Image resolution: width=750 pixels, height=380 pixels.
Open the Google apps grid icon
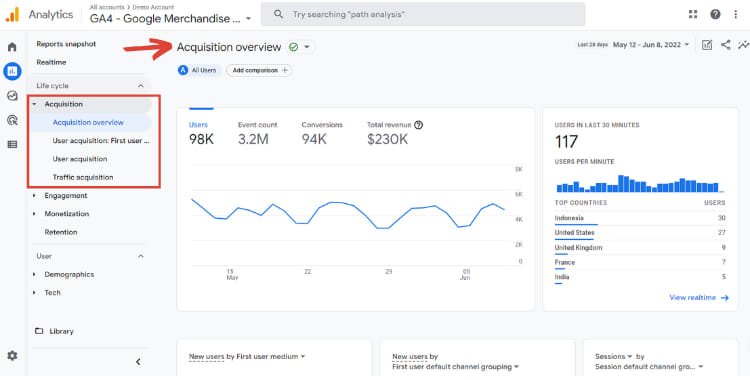pos(693,14)
